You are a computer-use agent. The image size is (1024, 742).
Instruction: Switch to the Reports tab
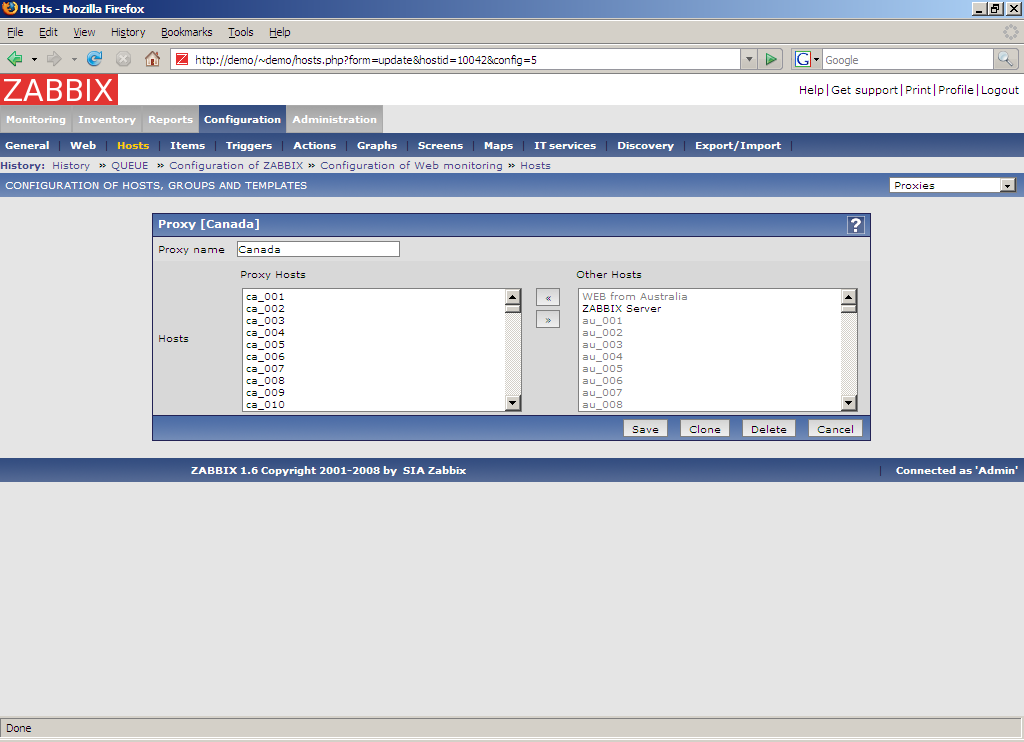[x=170, y=120]
